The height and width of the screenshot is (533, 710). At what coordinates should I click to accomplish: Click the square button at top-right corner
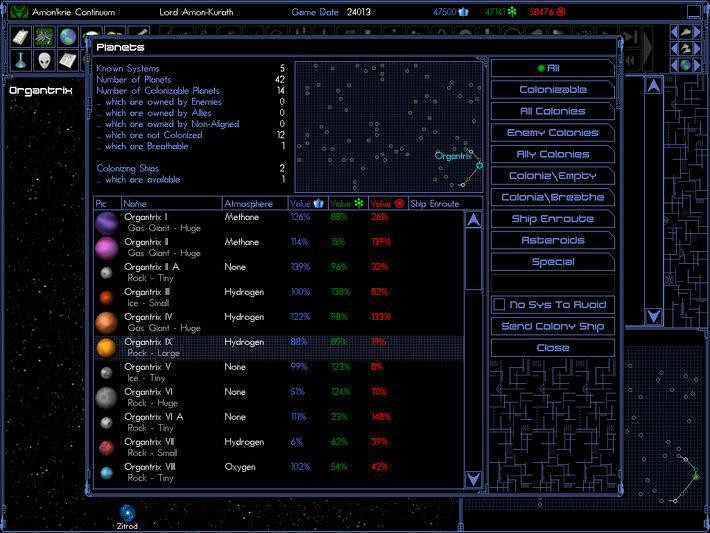pos(694,12)
